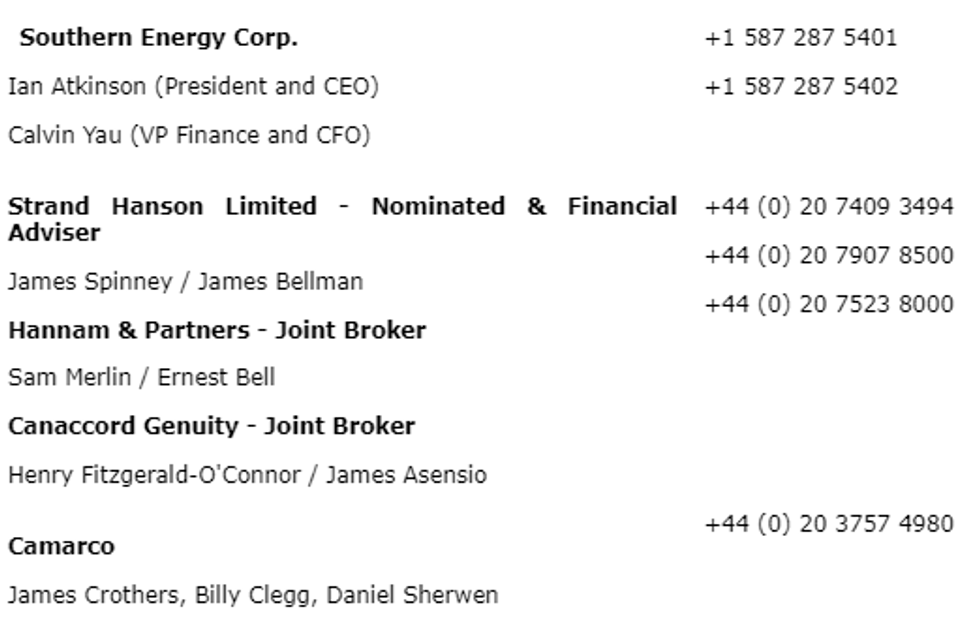Click the name James Asensio
Screen dimensions: 980x618
pos(406,475)
